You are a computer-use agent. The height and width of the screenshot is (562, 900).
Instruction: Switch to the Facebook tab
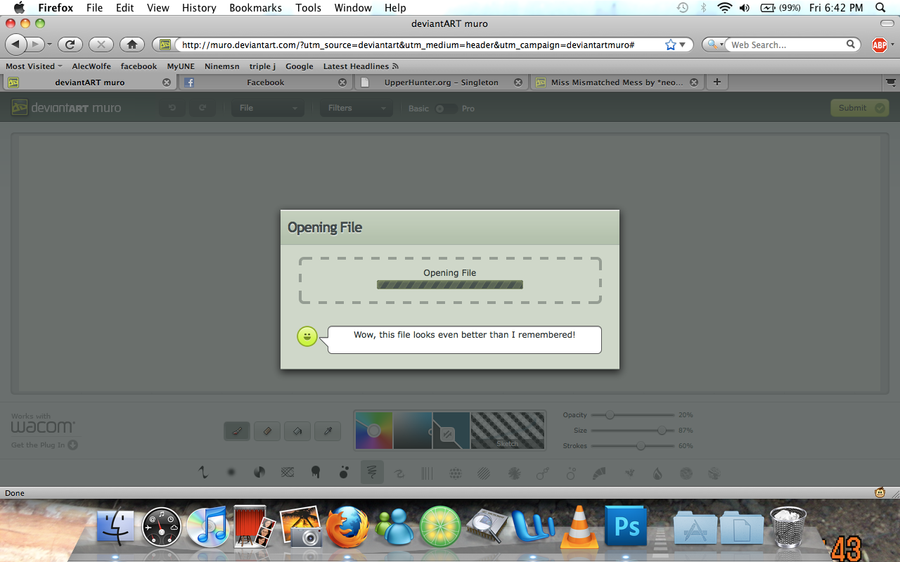265,82
